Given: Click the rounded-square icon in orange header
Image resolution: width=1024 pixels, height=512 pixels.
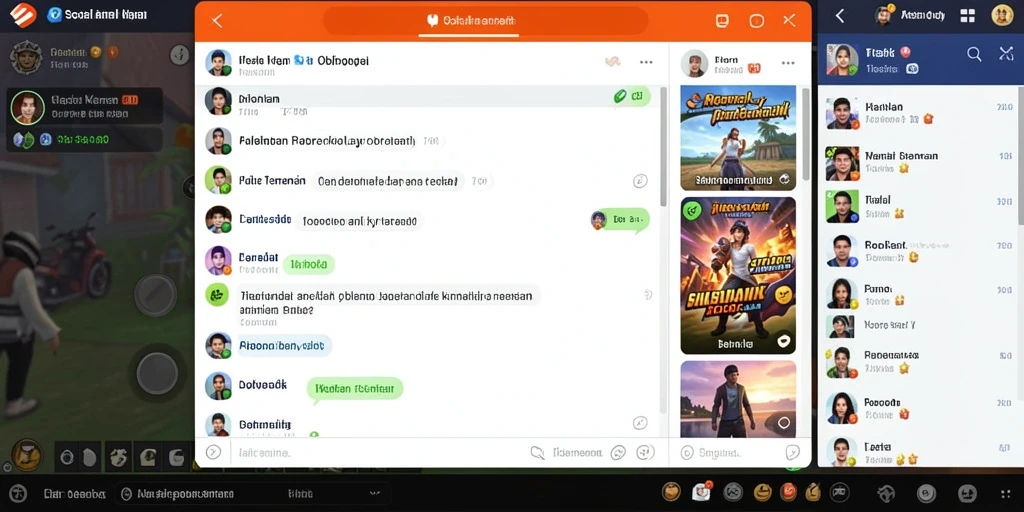Looking at the screenshot, I should tap(722, 21).
